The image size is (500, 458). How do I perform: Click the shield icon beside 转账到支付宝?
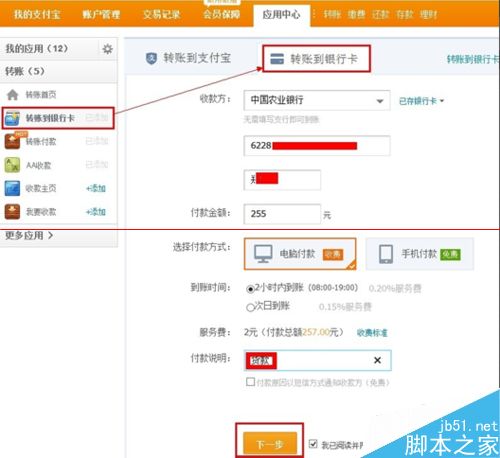pyautogui.click(x=151, y=58)
